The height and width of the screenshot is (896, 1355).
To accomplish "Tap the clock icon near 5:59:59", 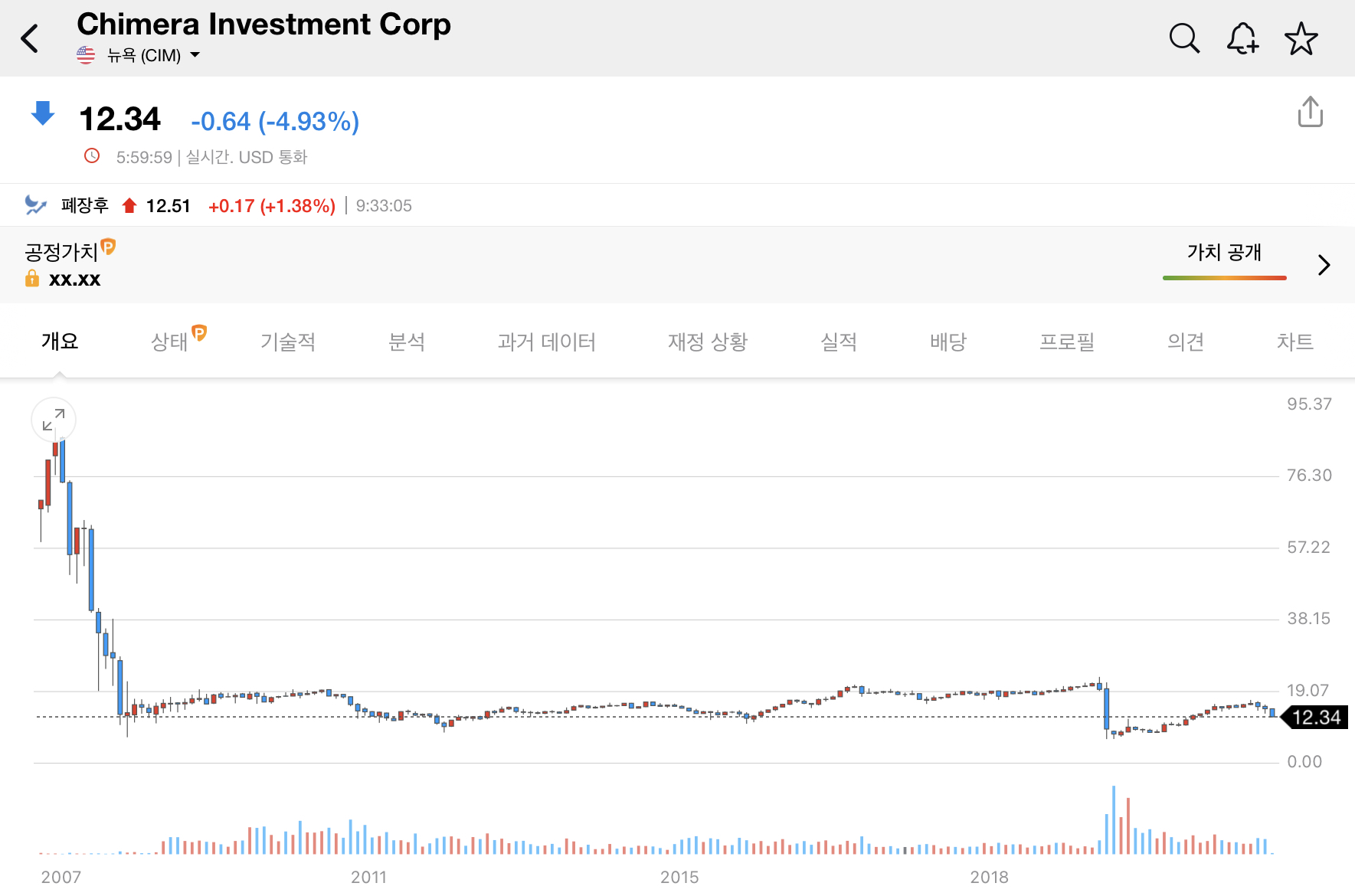I will coord(92,156).
